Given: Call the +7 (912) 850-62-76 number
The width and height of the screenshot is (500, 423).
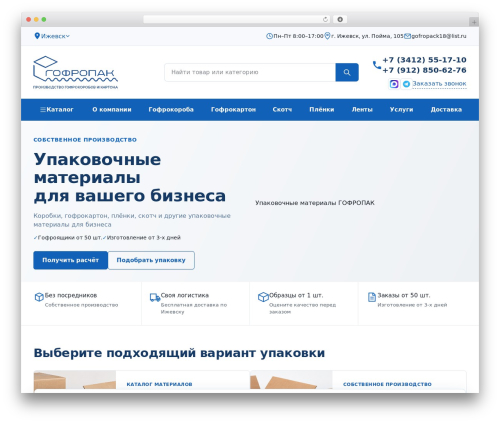Looking at the screenshot, I should tap(424, 70).
